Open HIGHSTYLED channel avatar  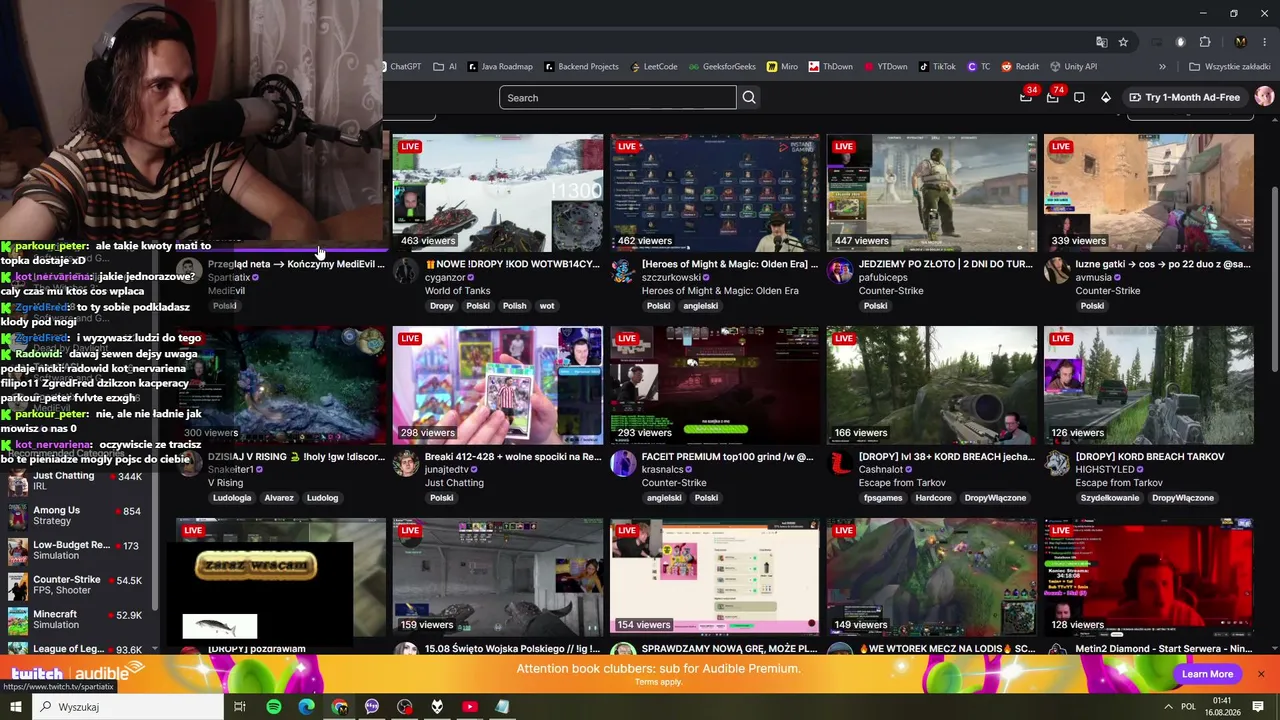(x=1057, y=463)
